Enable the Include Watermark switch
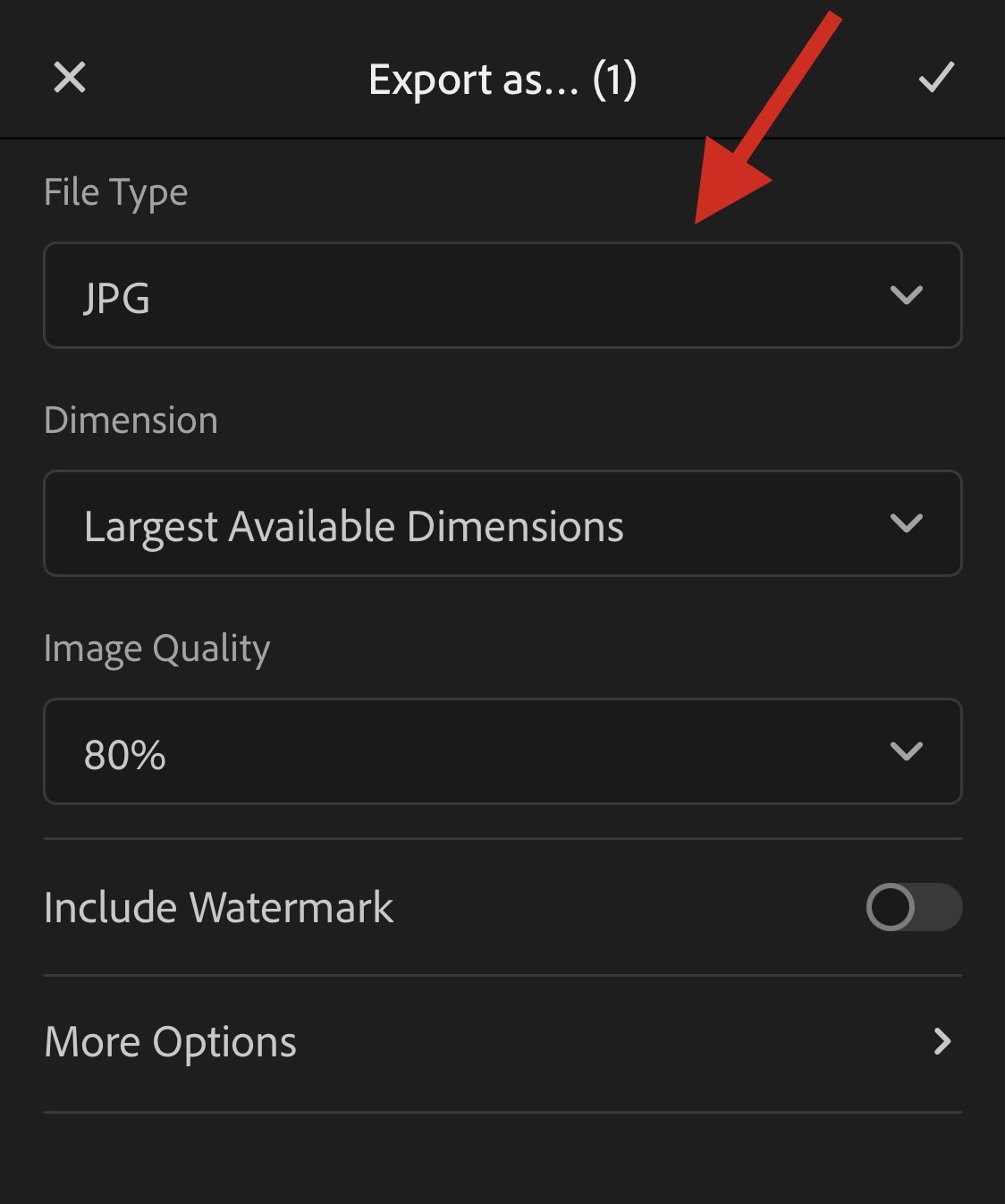1005x1204 pixels. click(914, 907)
